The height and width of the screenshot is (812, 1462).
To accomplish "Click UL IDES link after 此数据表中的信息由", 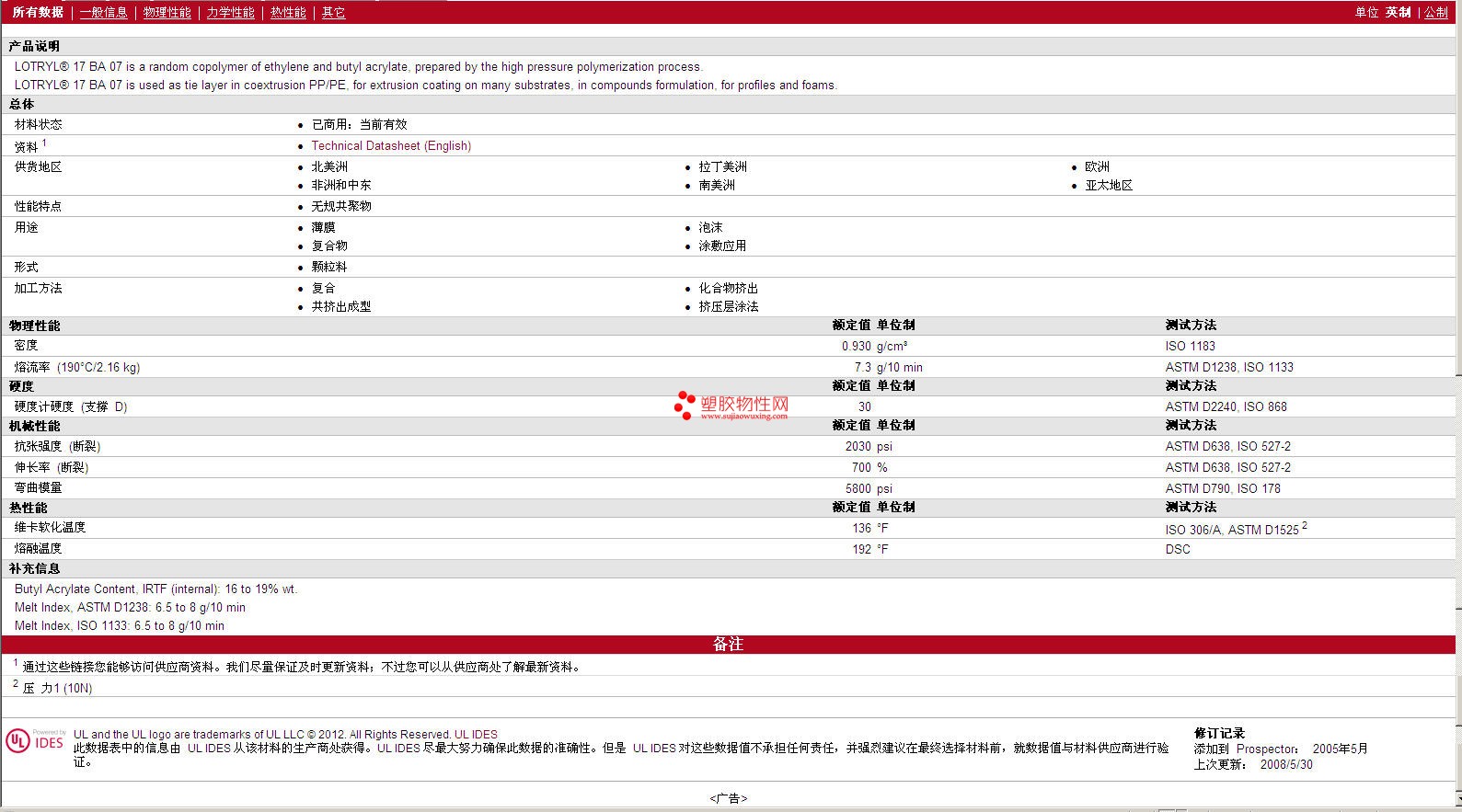I will point(209,748).
